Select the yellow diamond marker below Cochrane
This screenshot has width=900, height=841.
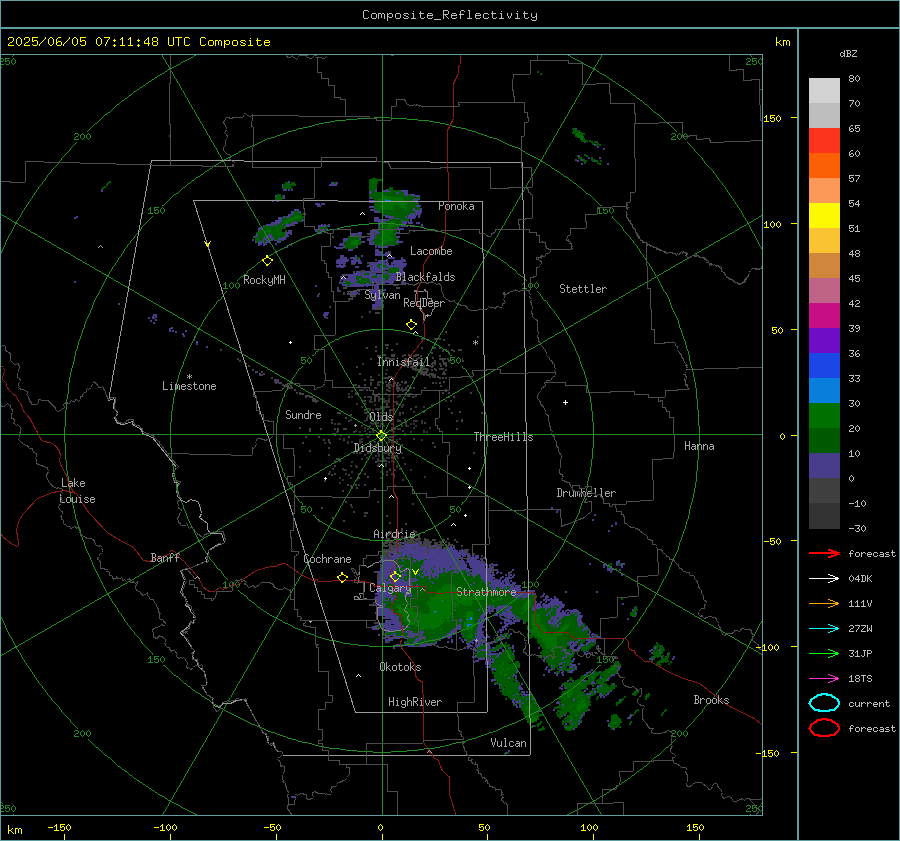click(x=342, y=578)
